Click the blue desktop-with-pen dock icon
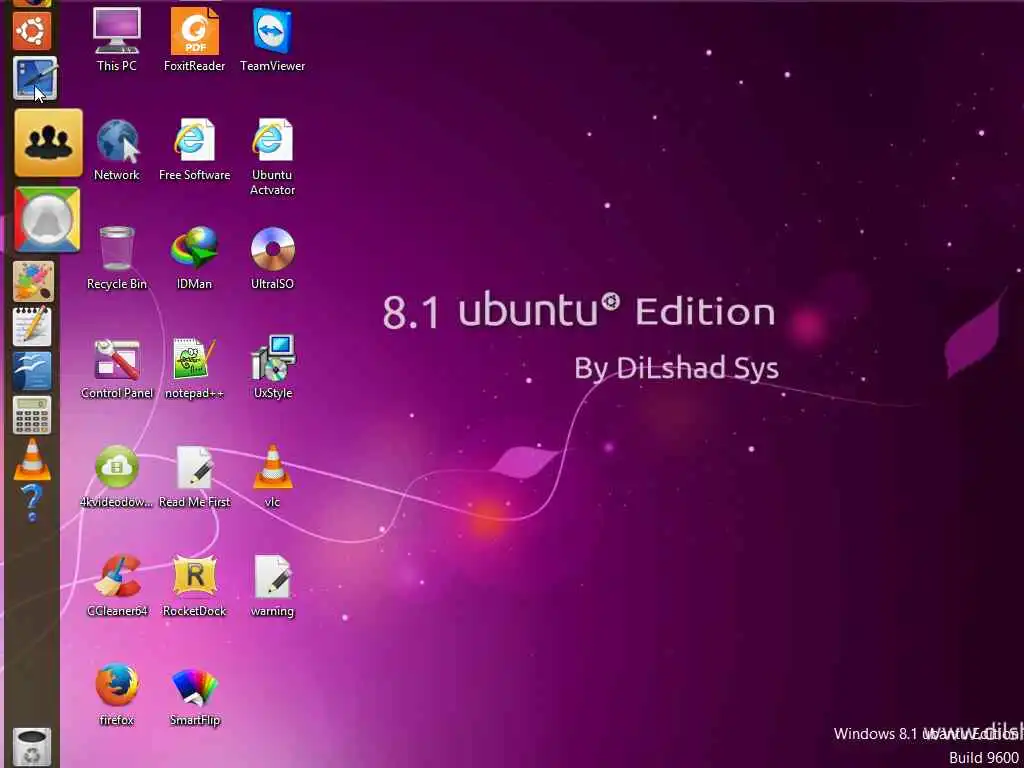1024x768 pixels. 35,78
